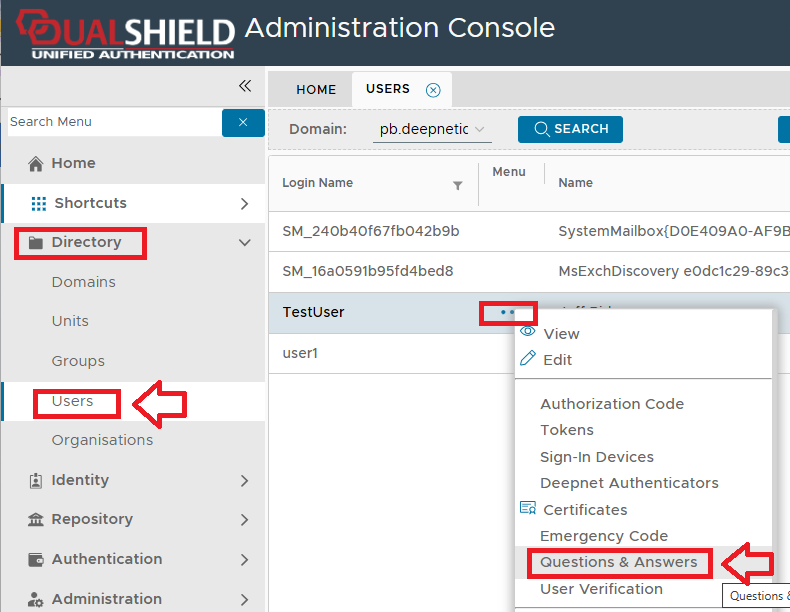The width and height of the screenshot is (790, 612).
Task: Open the TestUser row menu dots
Action: [x=508, y=312]
